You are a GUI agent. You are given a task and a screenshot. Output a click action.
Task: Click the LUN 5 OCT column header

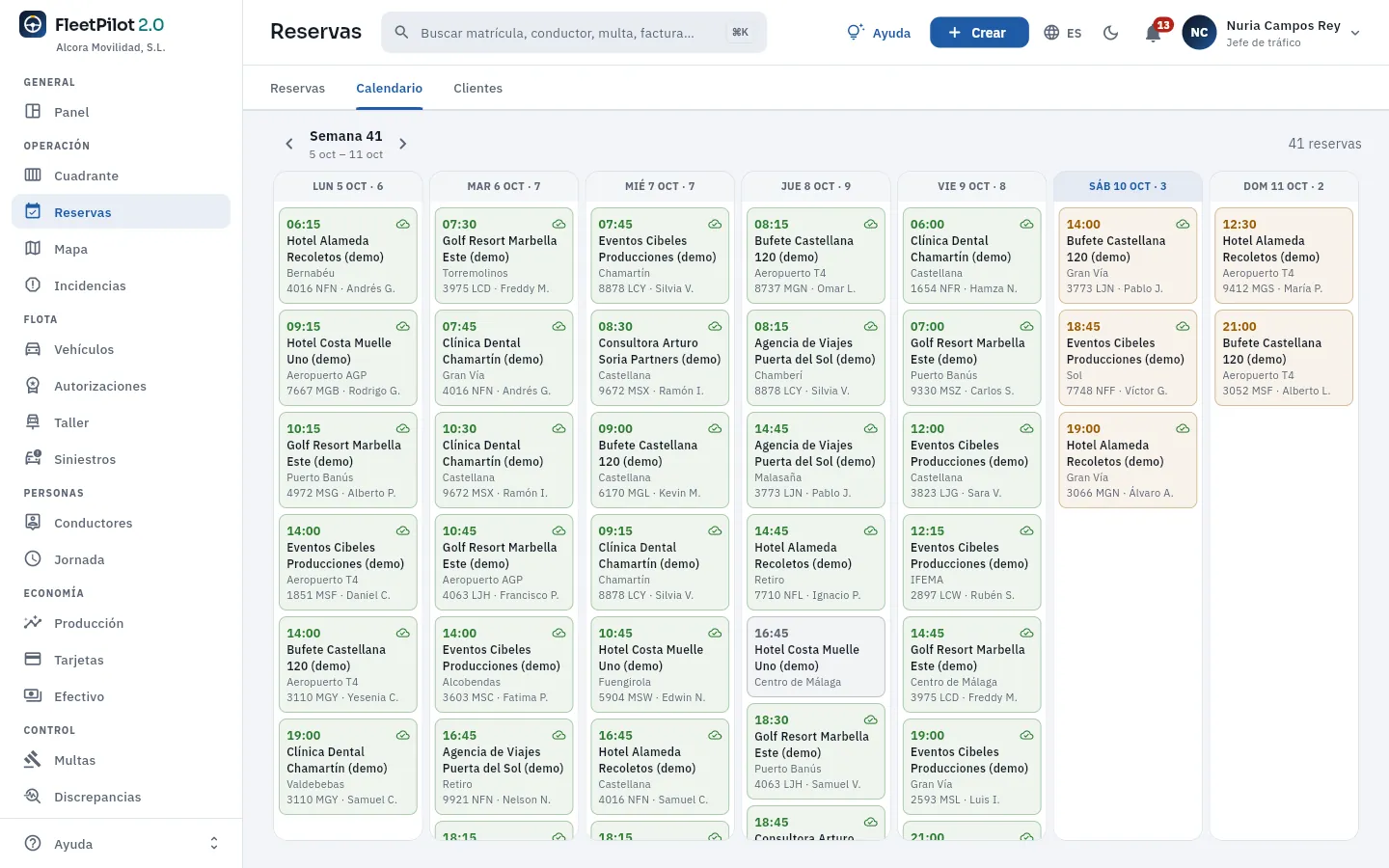347,186
